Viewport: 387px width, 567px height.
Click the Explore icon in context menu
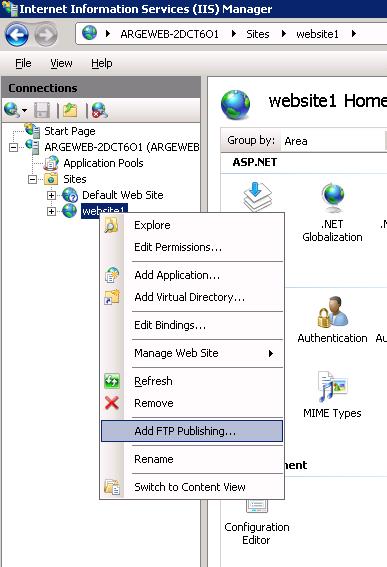pyautogui.click(x=111, y=225)
